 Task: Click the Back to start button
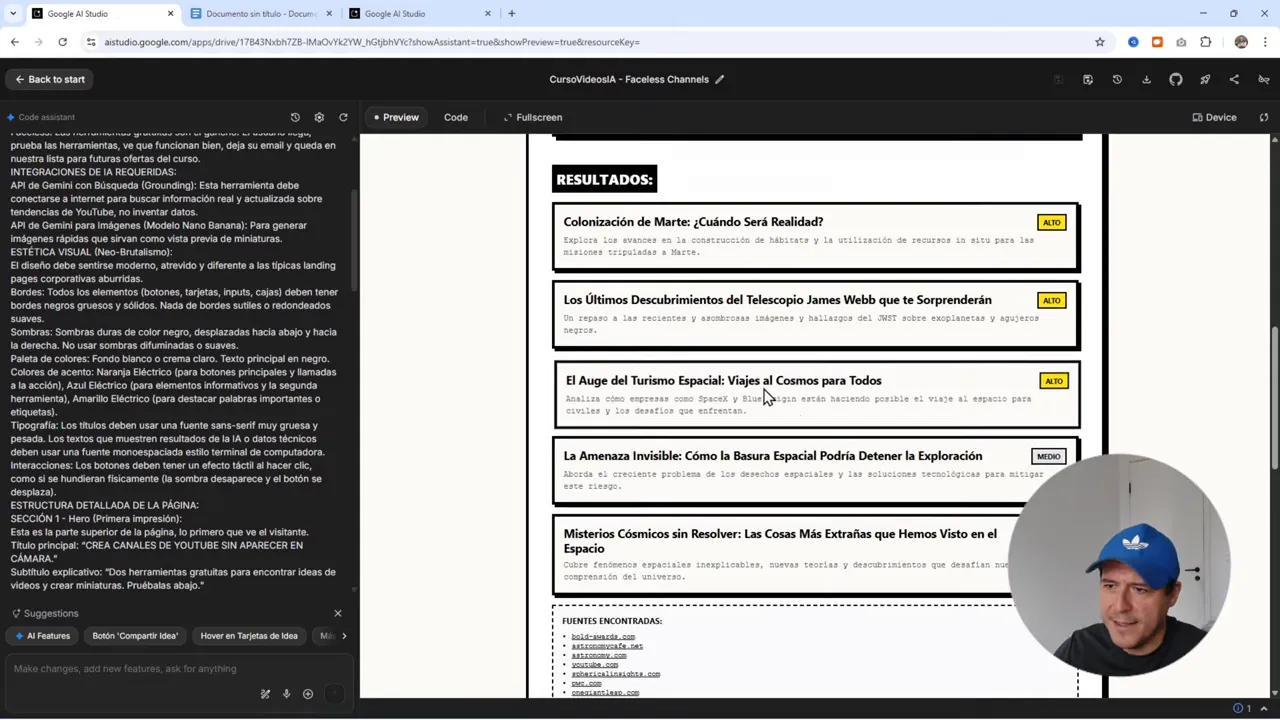point(50,80)
